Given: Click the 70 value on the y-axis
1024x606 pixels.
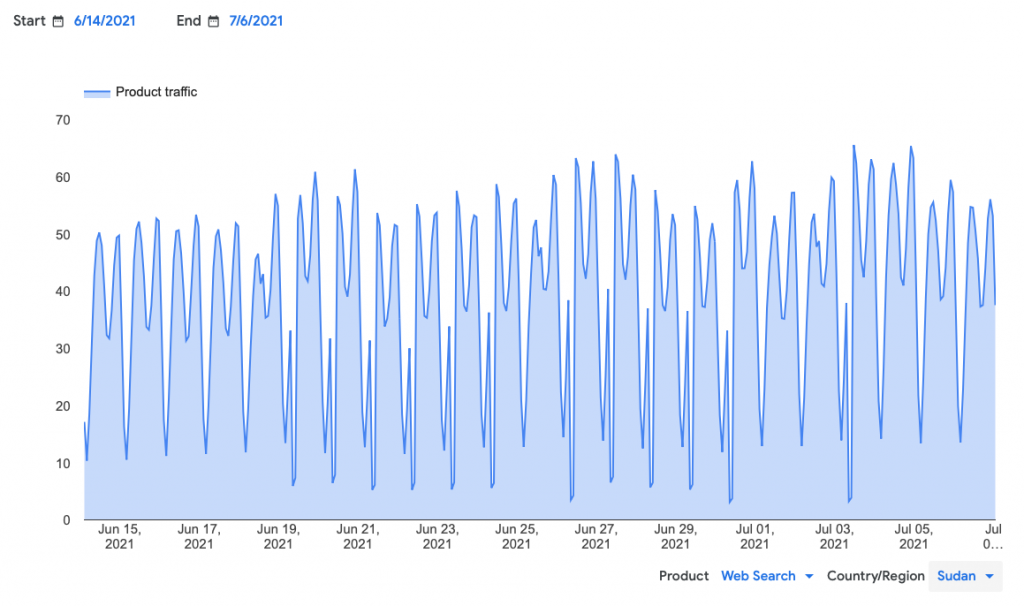Looking at the screenshot, I should (62, 120).
